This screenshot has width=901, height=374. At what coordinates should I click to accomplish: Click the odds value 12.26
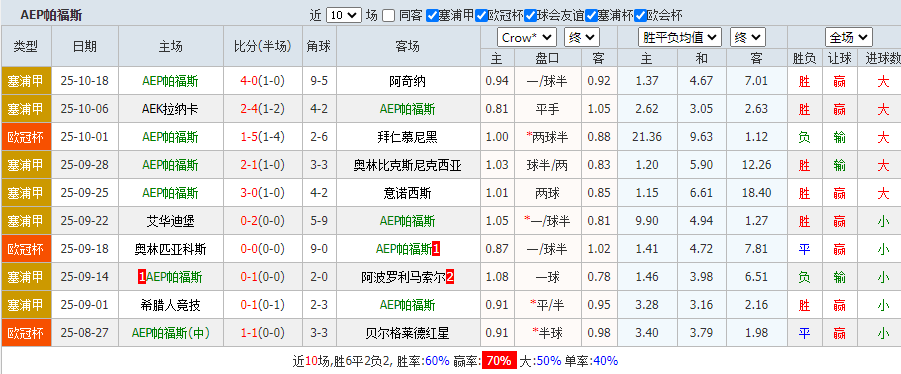pyautogui.click(x=756, y=165)
